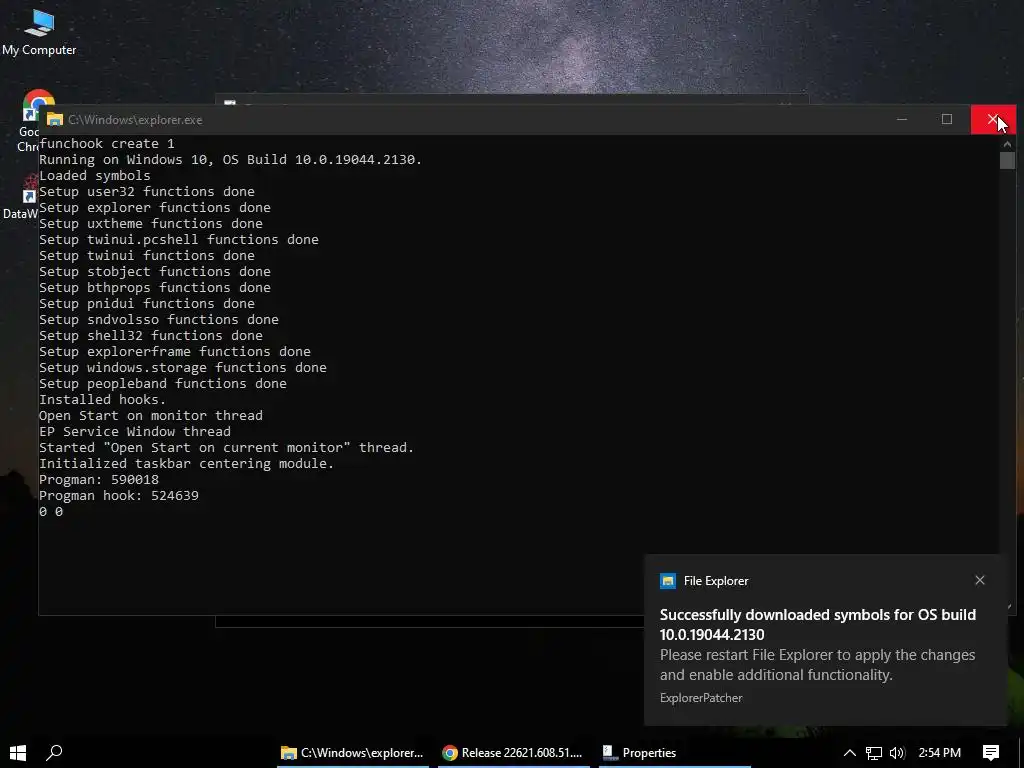Click the 'Progman: 590018' line
Viewport: 1024px width, 768px height.
click(99, 479)
